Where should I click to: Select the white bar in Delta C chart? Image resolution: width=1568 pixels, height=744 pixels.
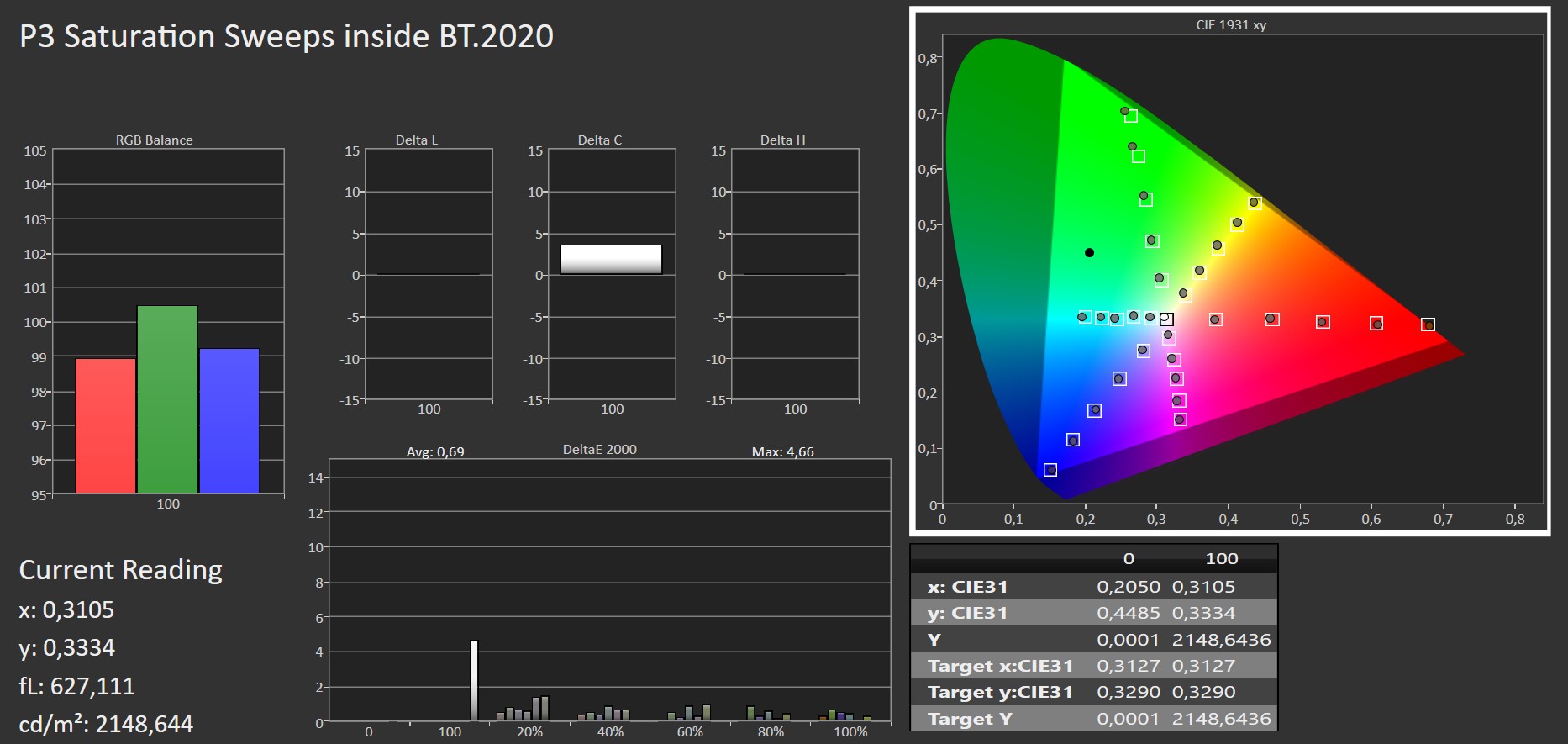tap(611, 259)
